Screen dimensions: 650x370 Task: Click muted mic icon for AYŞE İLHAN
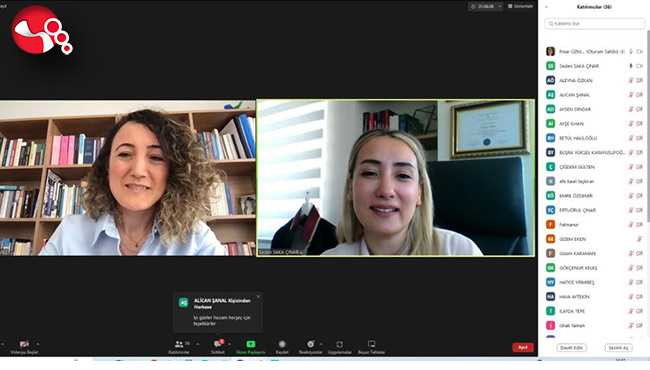631,123
